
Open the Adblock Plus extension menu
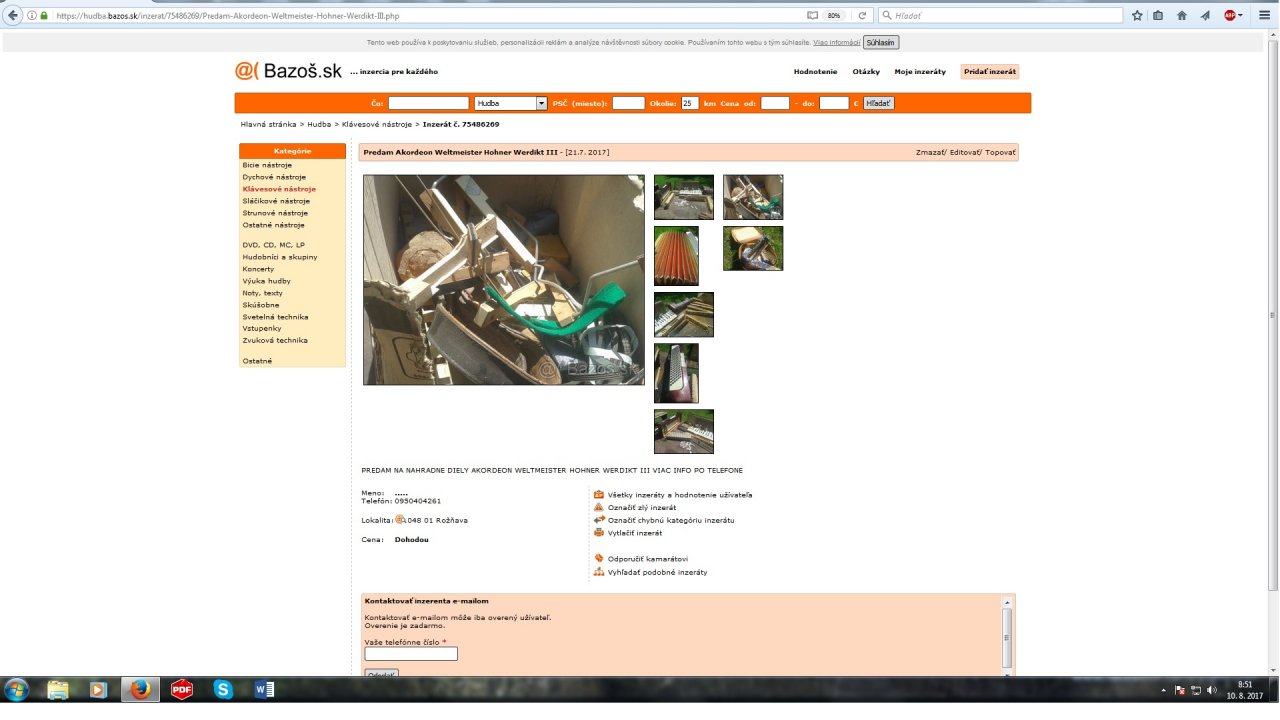pos(1231,16)
